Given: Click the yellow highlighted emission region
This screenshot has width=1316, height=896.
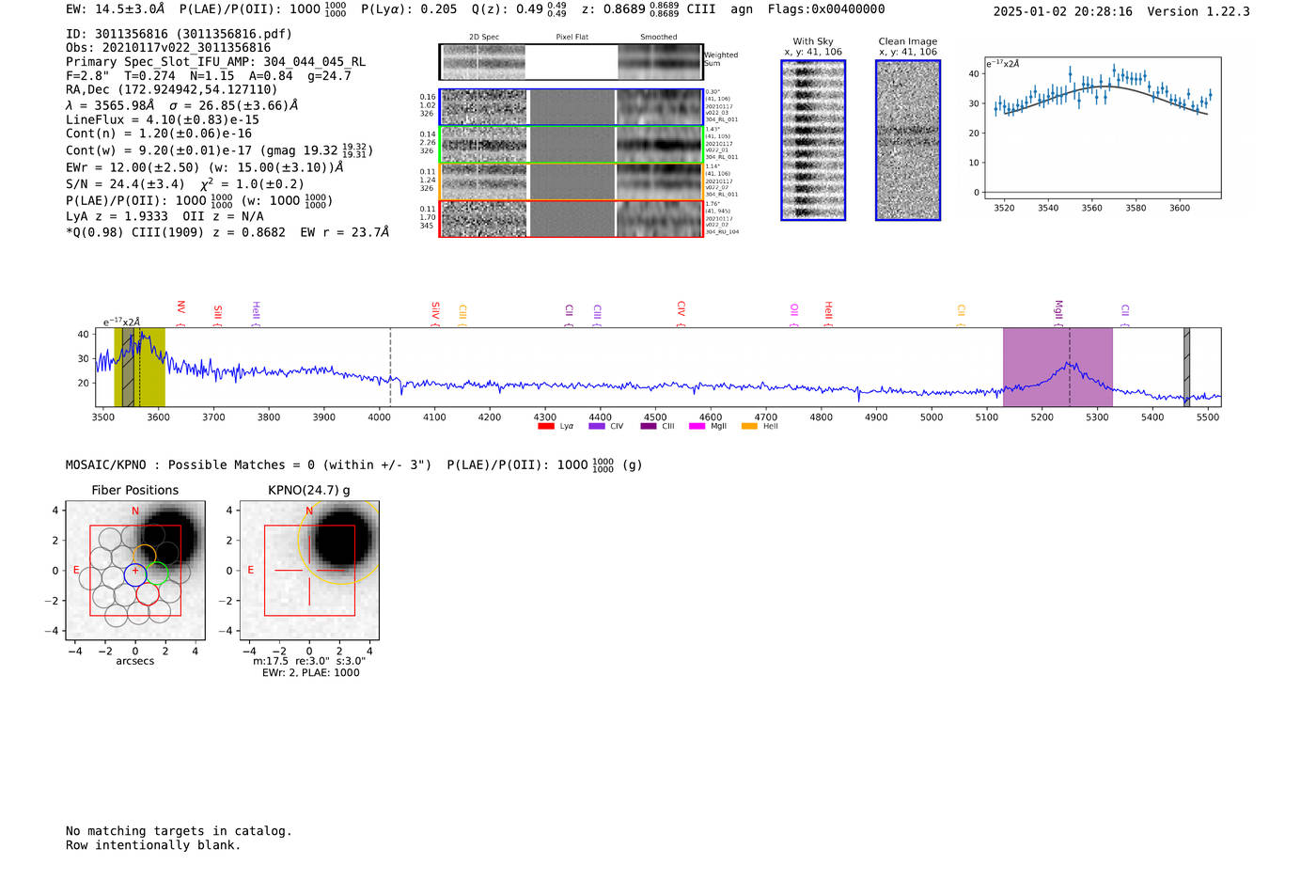Looking at the screenshot, I should click(139, 367).
